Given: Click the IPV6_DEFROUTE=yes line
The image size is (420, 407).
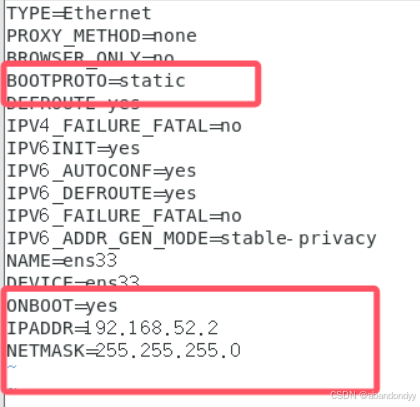Looking at the screenshot, I should coord(101,194).
